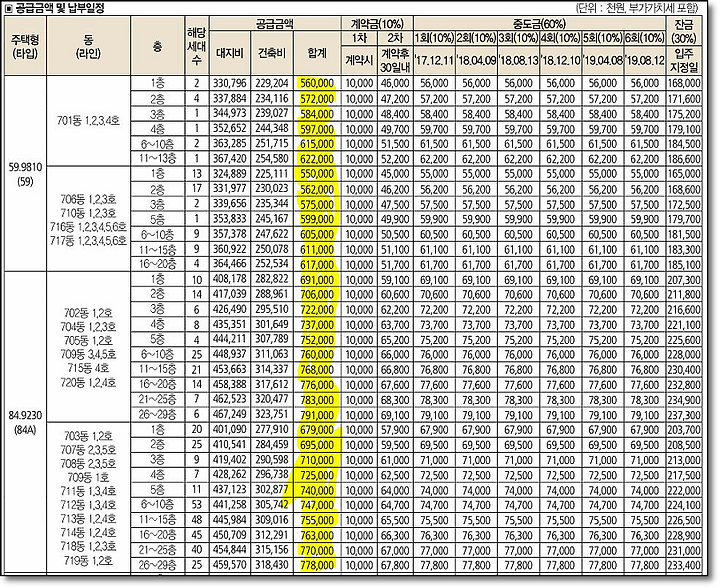Click land cost value '367,420'
720x588 pixels.
(x=230, y=159)
